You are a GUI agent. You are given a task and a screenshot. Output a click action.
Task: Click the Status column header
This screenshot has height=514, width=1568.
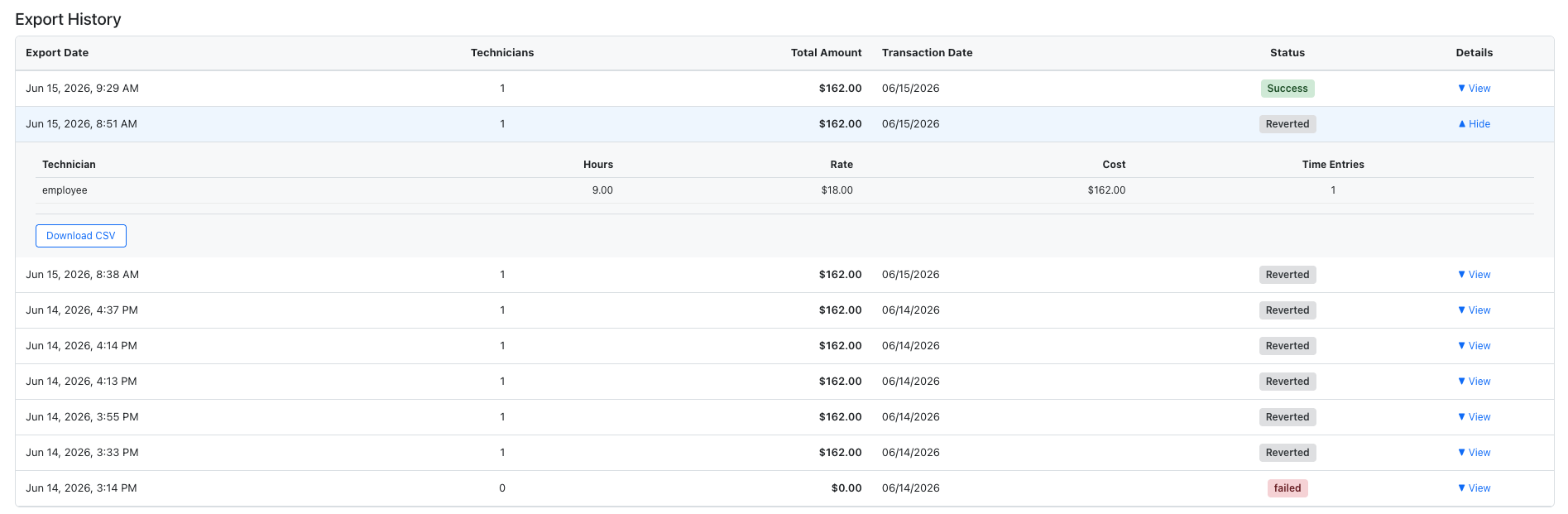1287,53
